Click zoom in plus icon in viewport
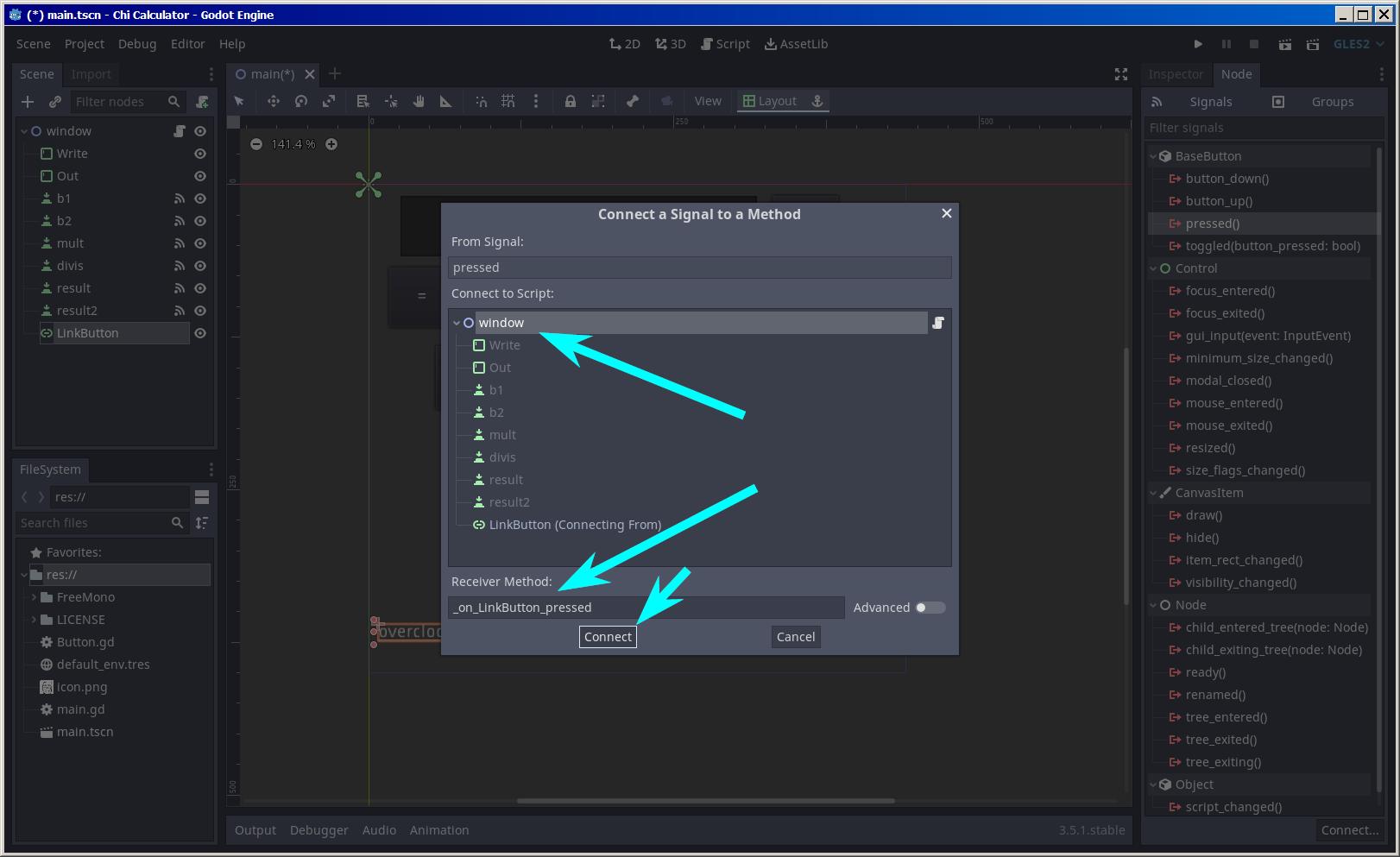The image size is (1400, 857). 331,144
